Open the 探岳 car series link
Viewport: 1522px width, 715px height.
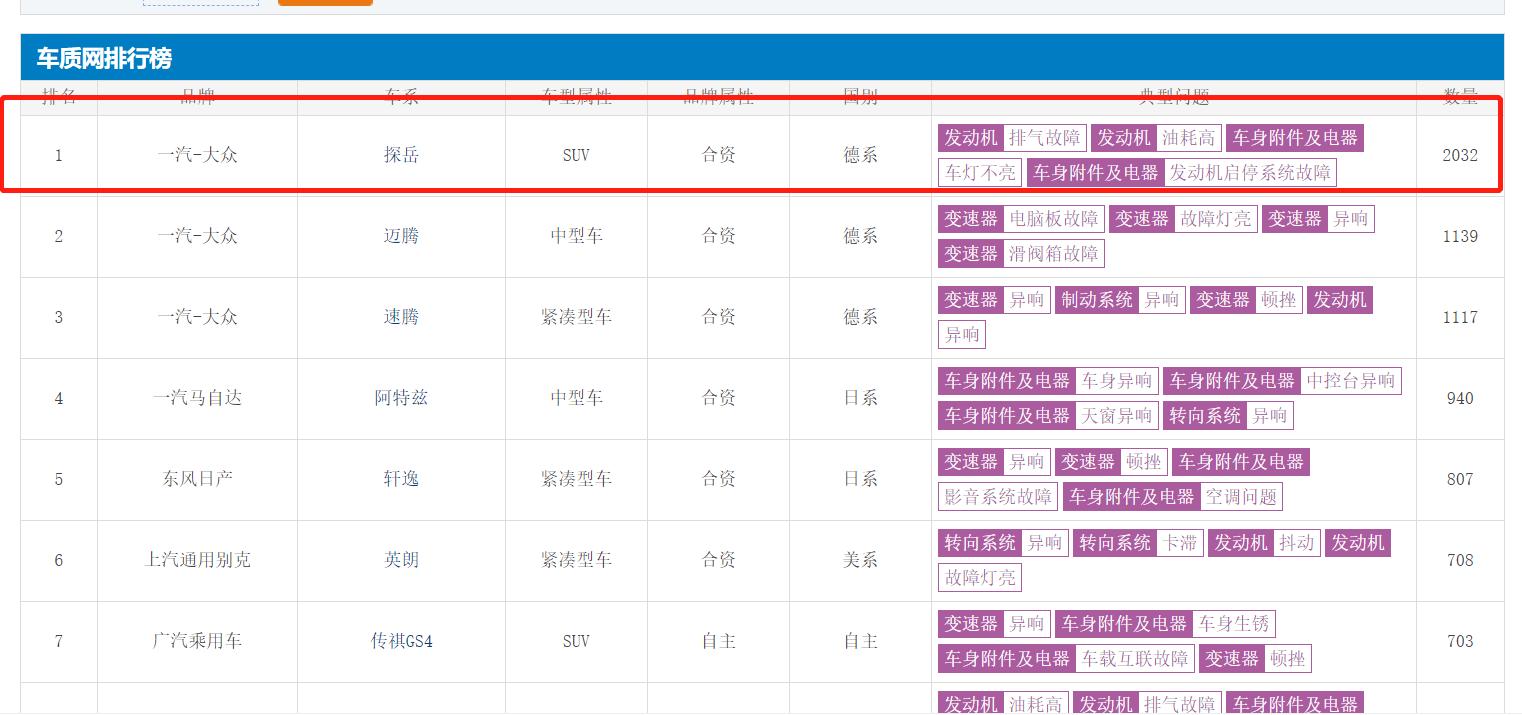pyautogui.click(x=401, y=155)
